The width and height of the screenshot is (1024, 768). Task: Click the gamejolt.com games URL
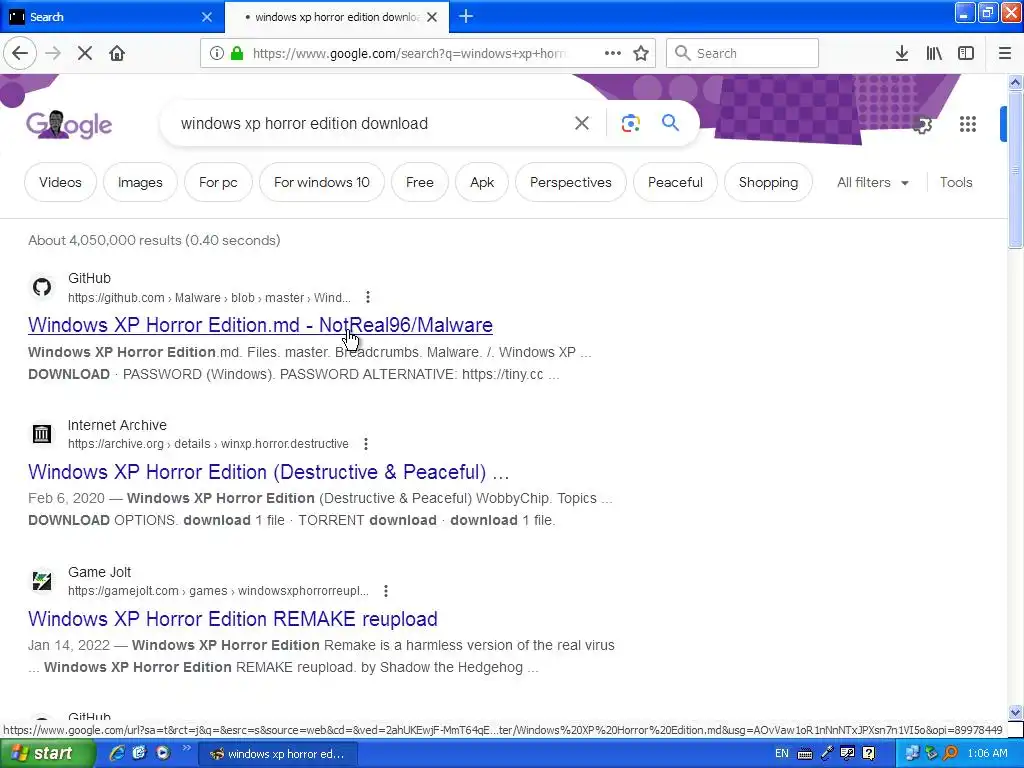coord(218,591)
